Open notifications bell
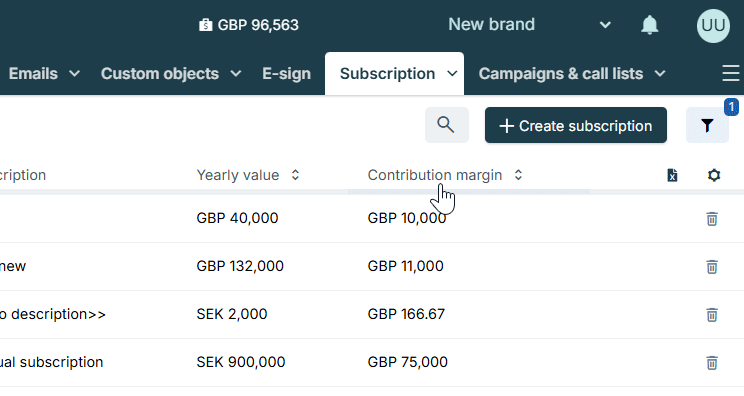The image size is (744, 396). tap(650, 25)
